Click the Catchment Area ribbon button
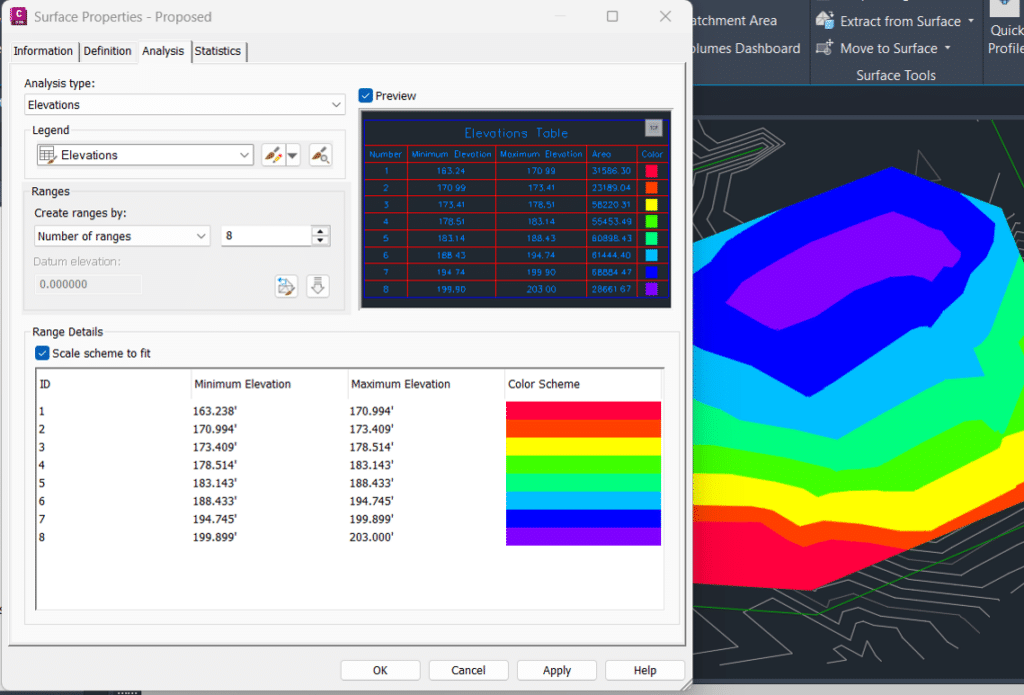 735,21
